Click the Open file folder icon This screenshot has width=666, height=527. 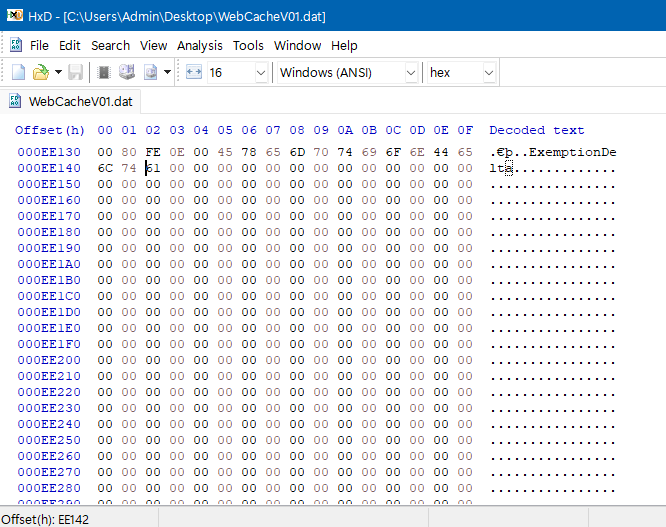[x=40, y=72]
